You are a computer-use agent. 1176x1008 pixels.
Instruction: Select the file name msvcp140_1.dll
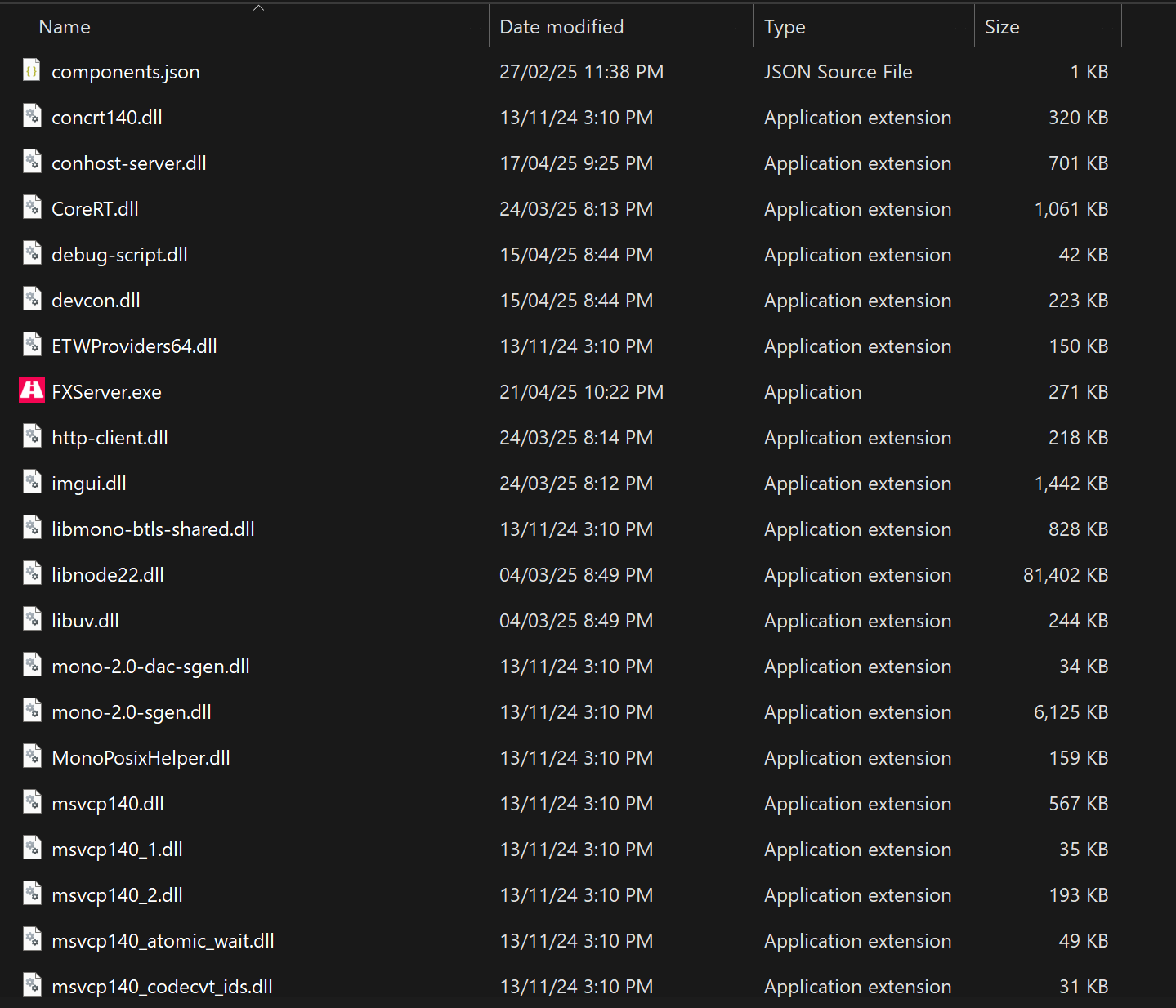coord(117,850)
